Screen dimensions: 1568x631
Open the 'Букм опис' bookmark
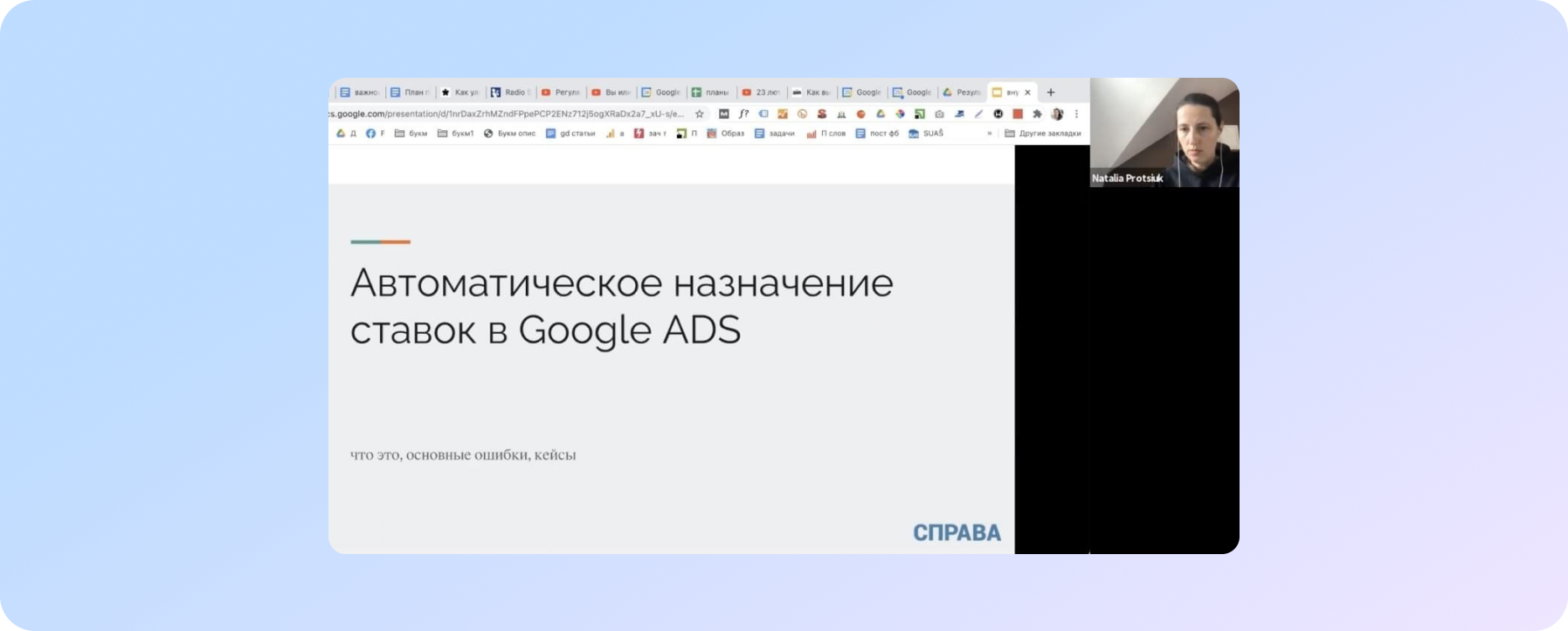click(509, 134)
